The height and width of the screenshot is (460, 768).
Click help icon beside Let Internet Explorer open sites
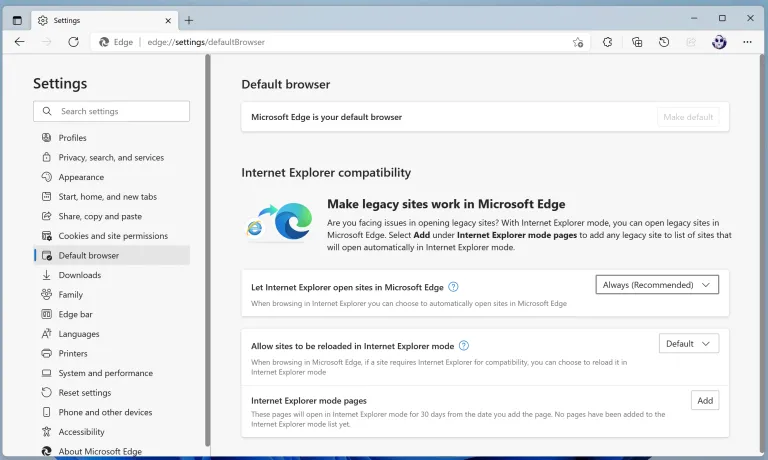tap(453, 287)
